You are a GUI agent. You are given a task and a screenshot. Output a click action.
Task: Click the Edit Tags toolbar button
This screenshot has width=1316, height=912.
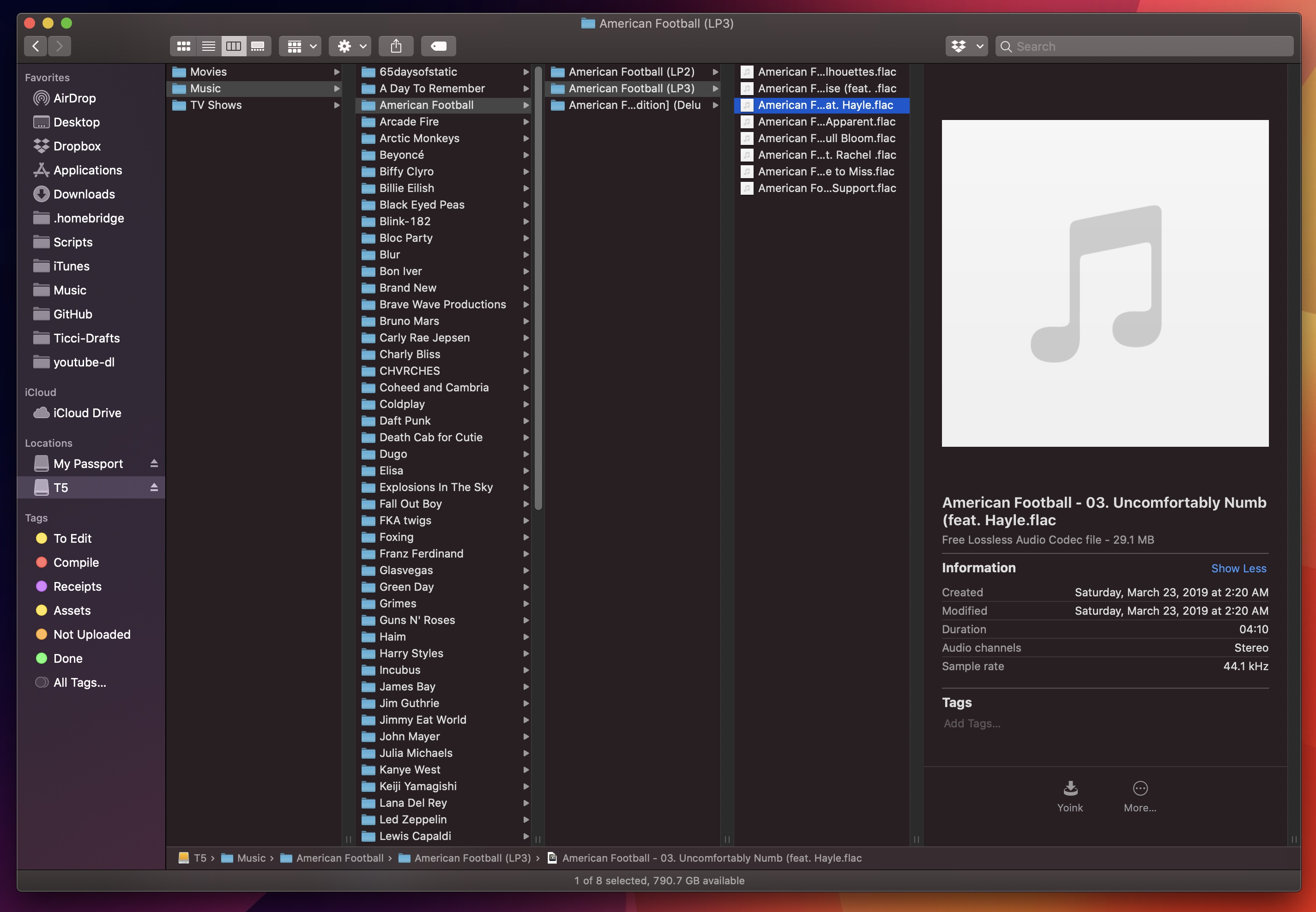tap(439, 46)
